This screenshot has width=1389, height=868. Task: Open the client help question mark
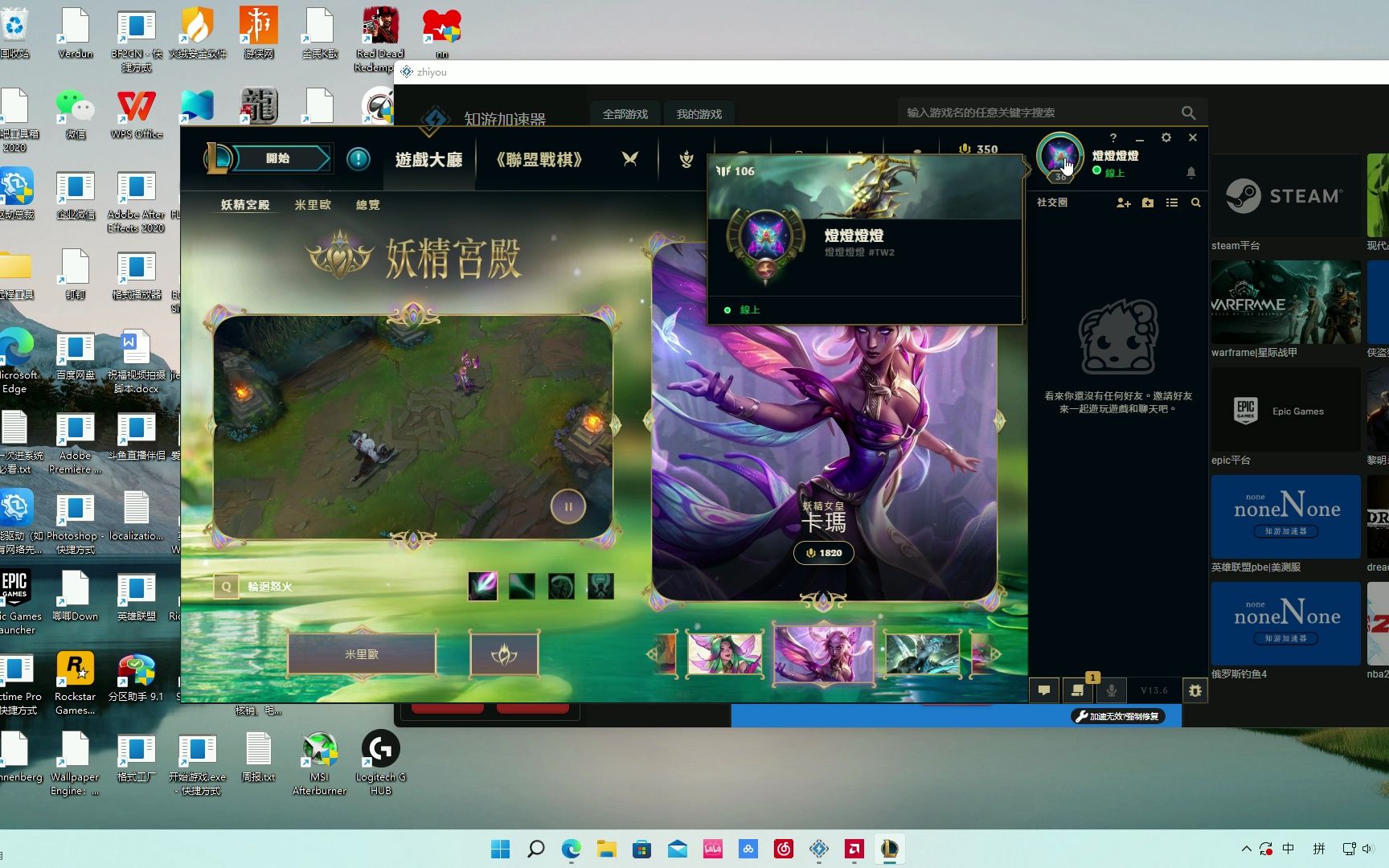1113,138
